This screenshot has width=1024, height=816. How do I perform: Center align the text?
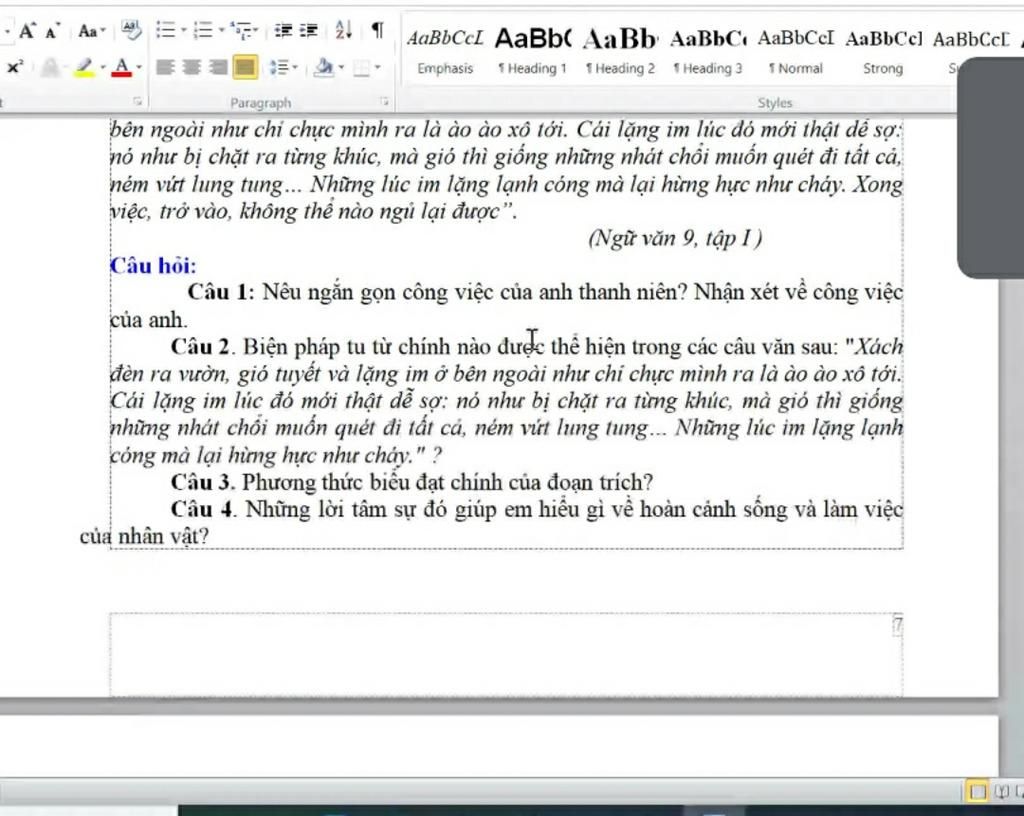click(191, 67)
